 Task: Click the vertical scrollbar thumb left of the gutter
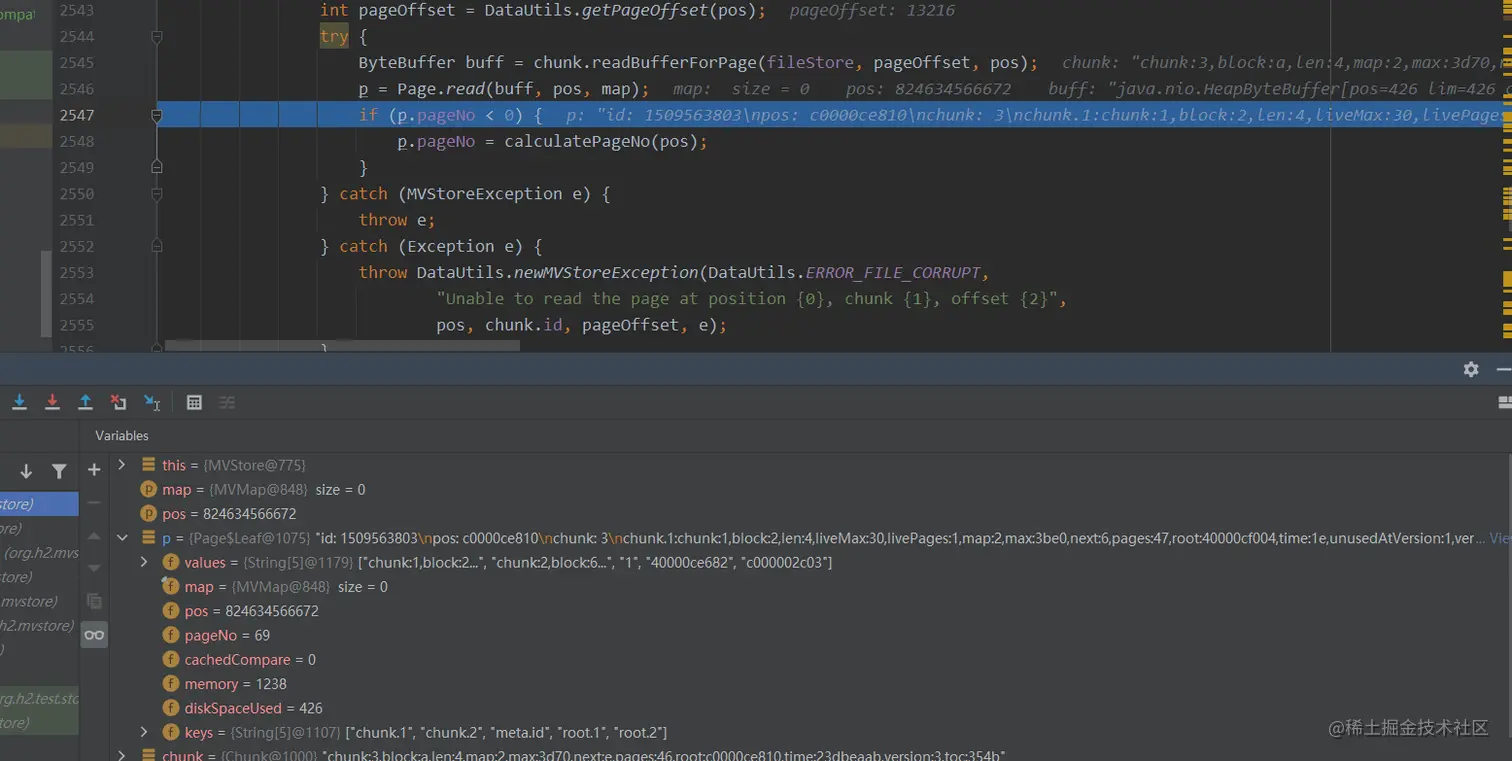[x=44, y=294]
